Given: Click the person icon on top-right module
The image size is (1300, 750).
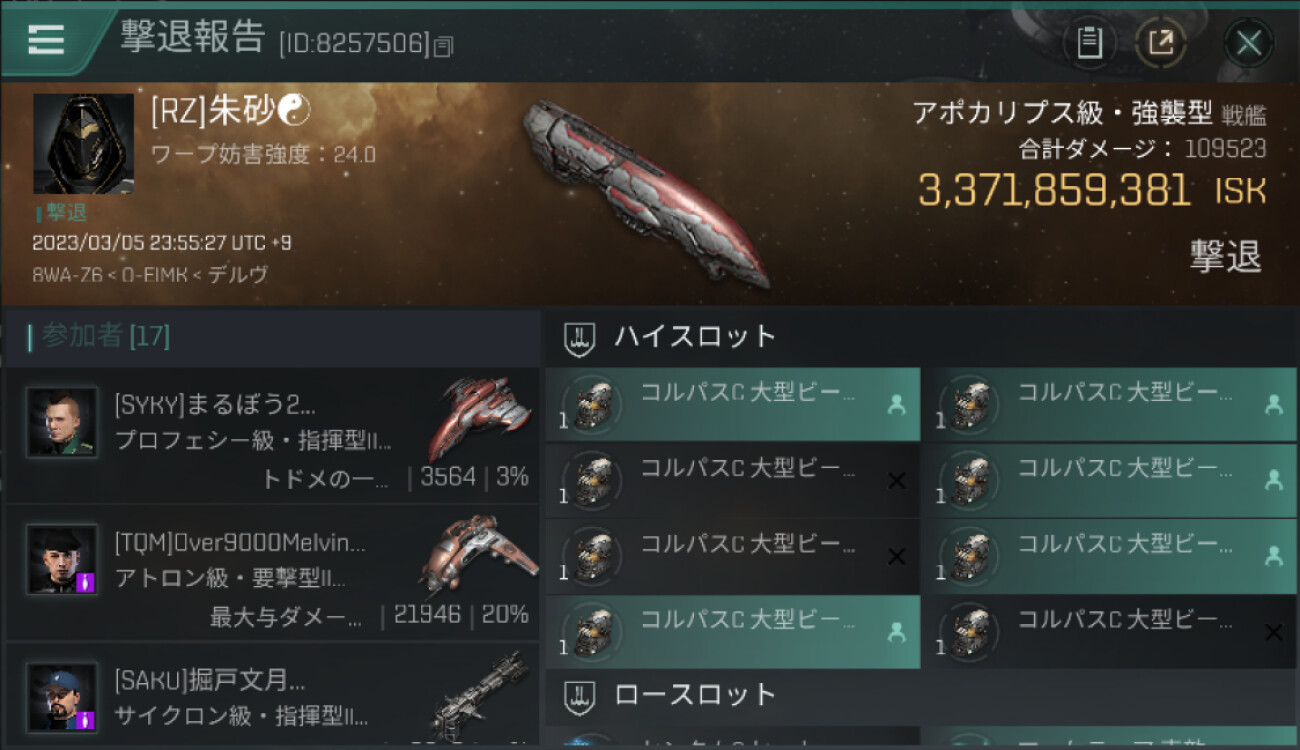Looking at the screenshot, I should tap(1273, 404).
